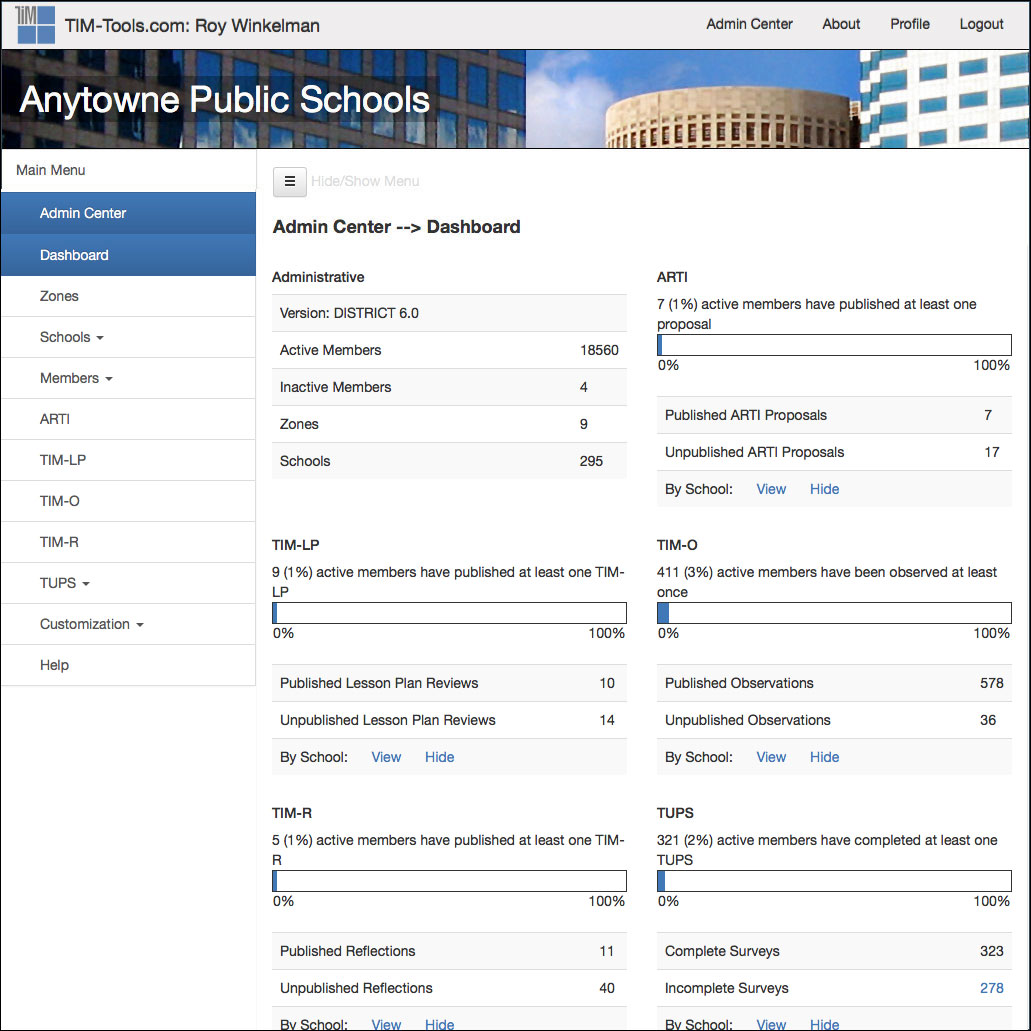Click TIM-Tools.com: Roy Winkelman title
Image resolution: width=1031 pixels, height=1031 pixels.
point(192,26)
